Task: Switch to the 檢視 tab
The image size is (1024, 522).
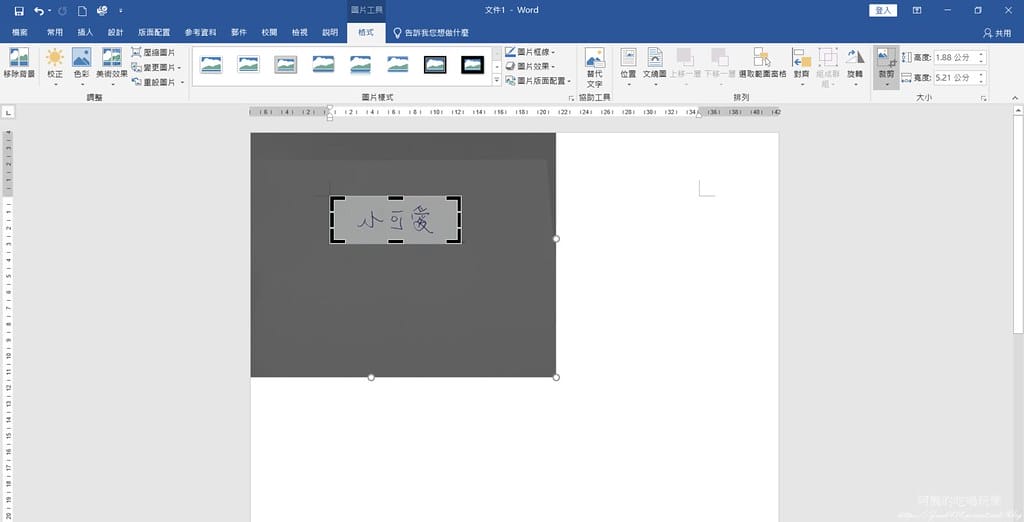Action: click(x=300, y=32)
